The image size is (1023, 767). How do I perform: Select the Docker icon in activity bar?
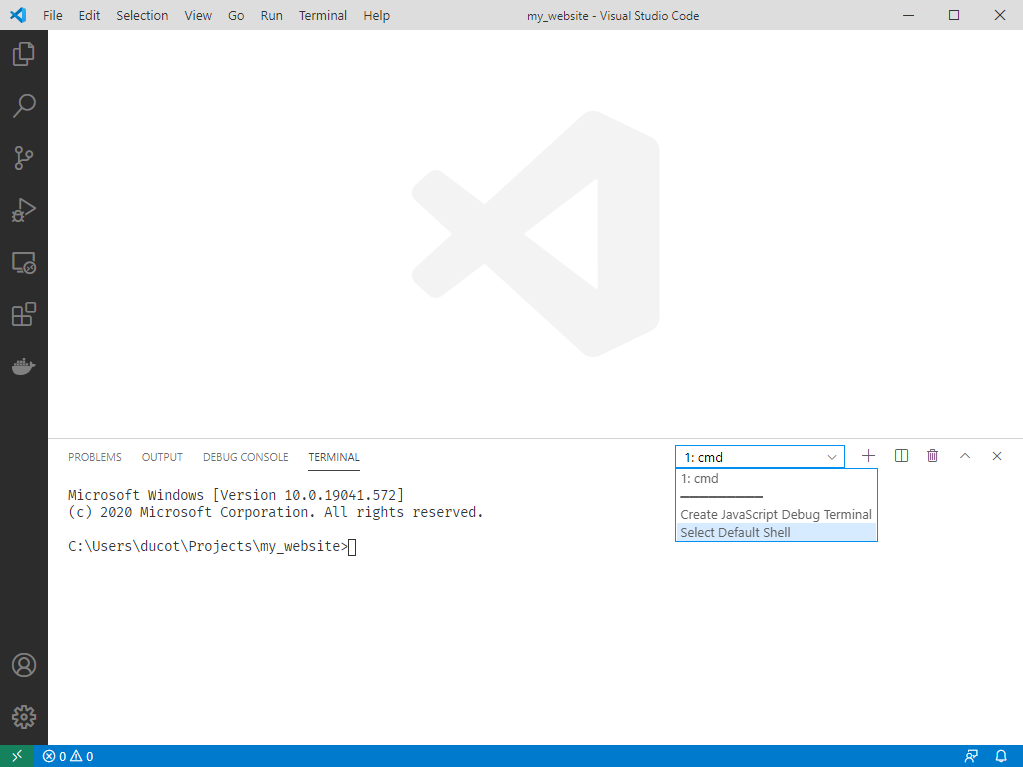[23, 365]
